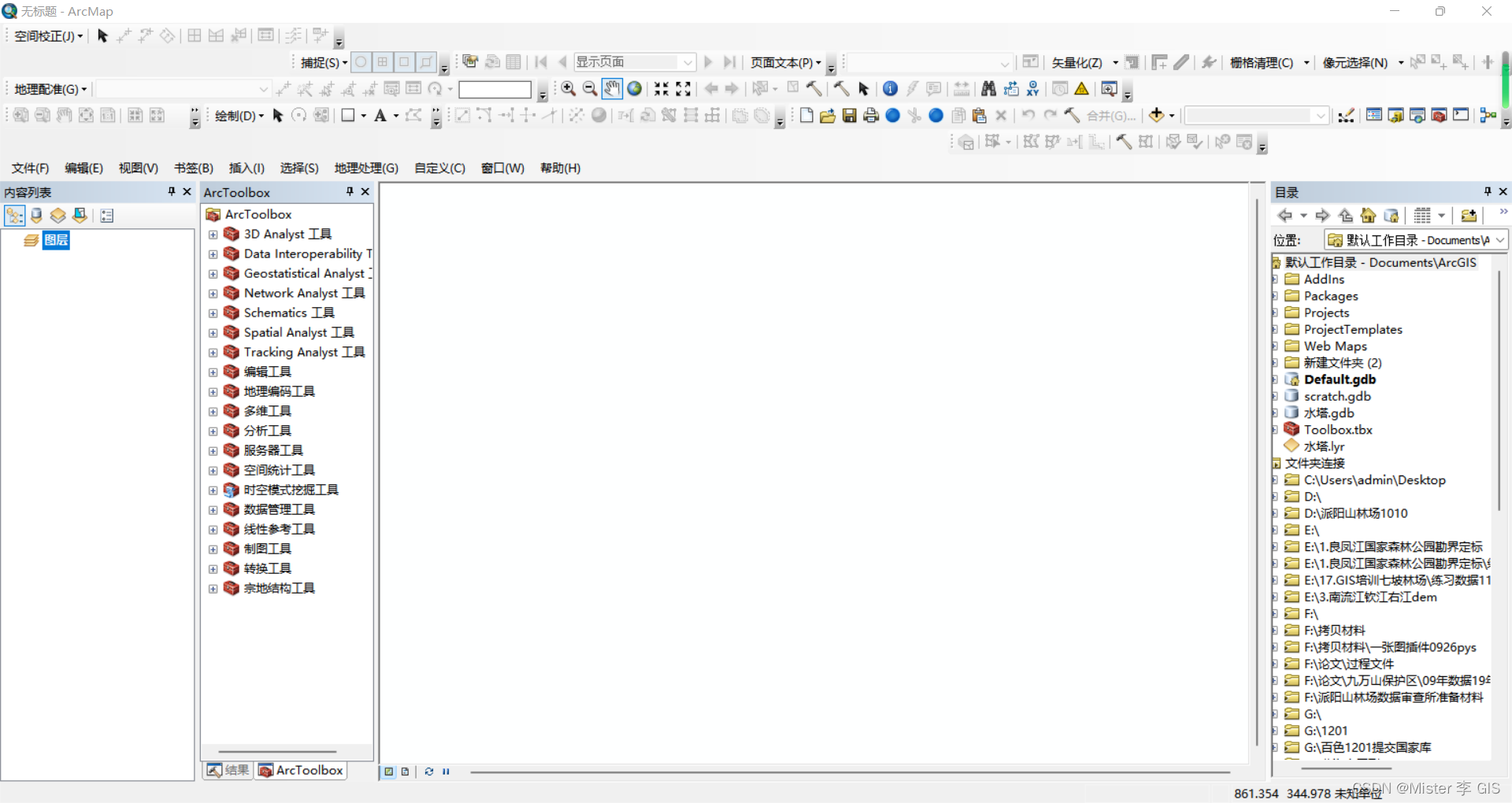Go home in the Catalog panel
Screen dimensions: 1512x803
click(x=1368, y=216)
